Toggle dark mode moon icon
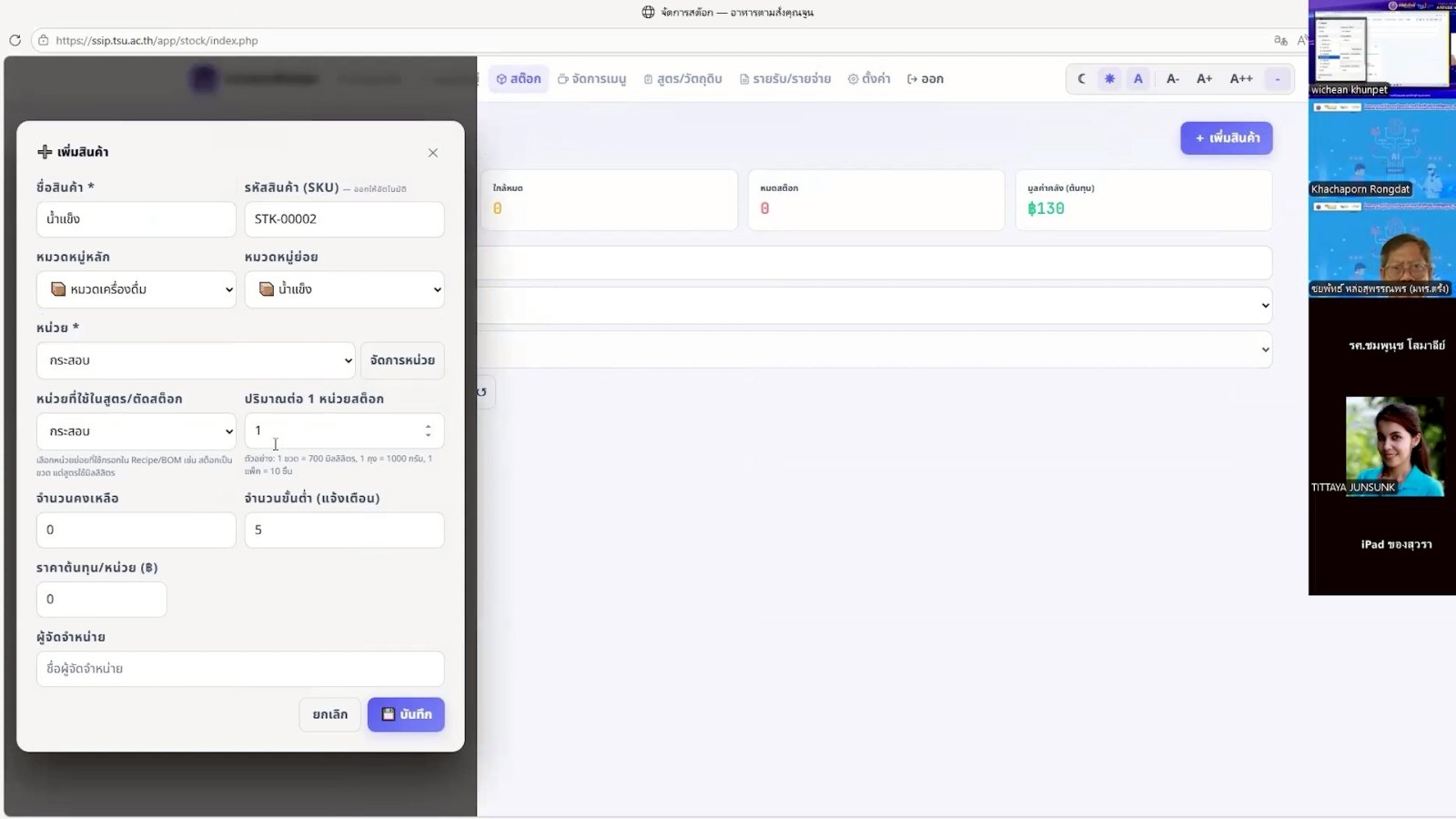This screenshot has width=1456, height=819. point(1081,79)
